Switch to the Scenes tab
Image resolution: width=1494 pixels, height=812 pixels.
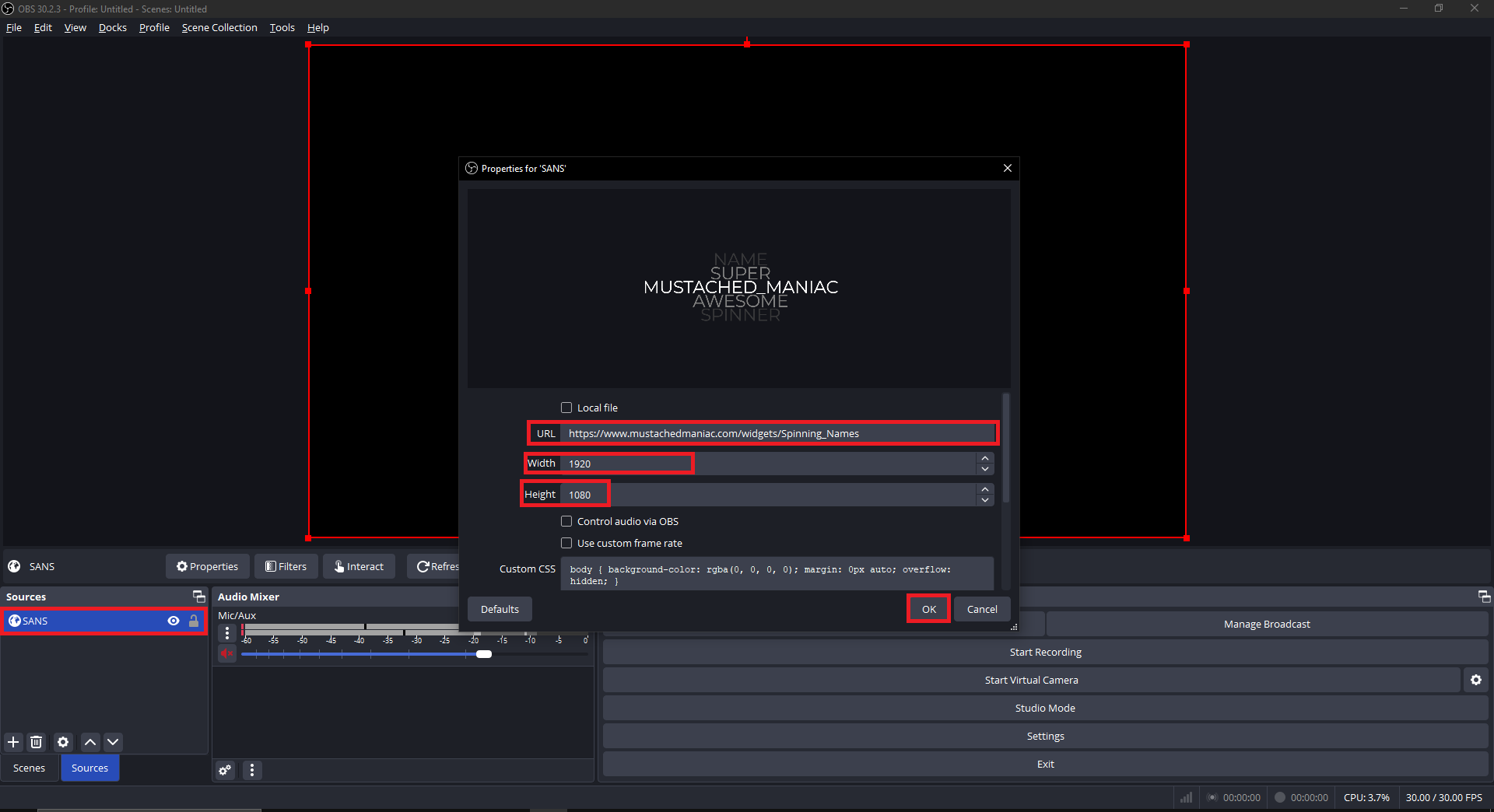pyautogui.click(x=29, y=768)
